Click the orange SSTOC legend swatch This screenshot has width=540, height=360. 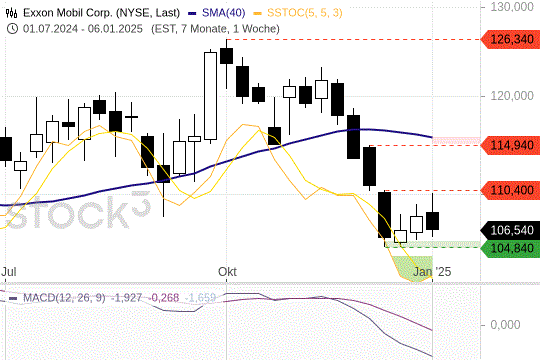point(258,14)
